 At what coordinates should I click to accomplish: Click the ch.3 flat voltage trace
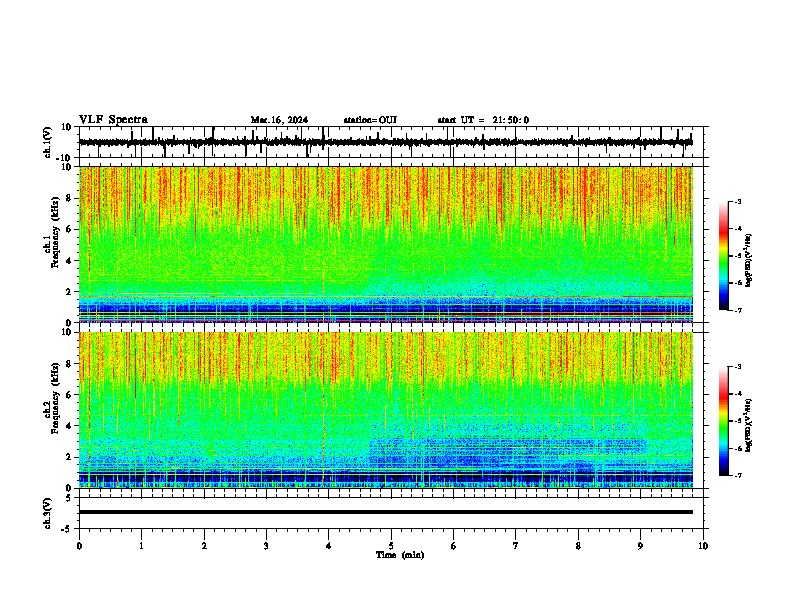(x=386, y=512)
